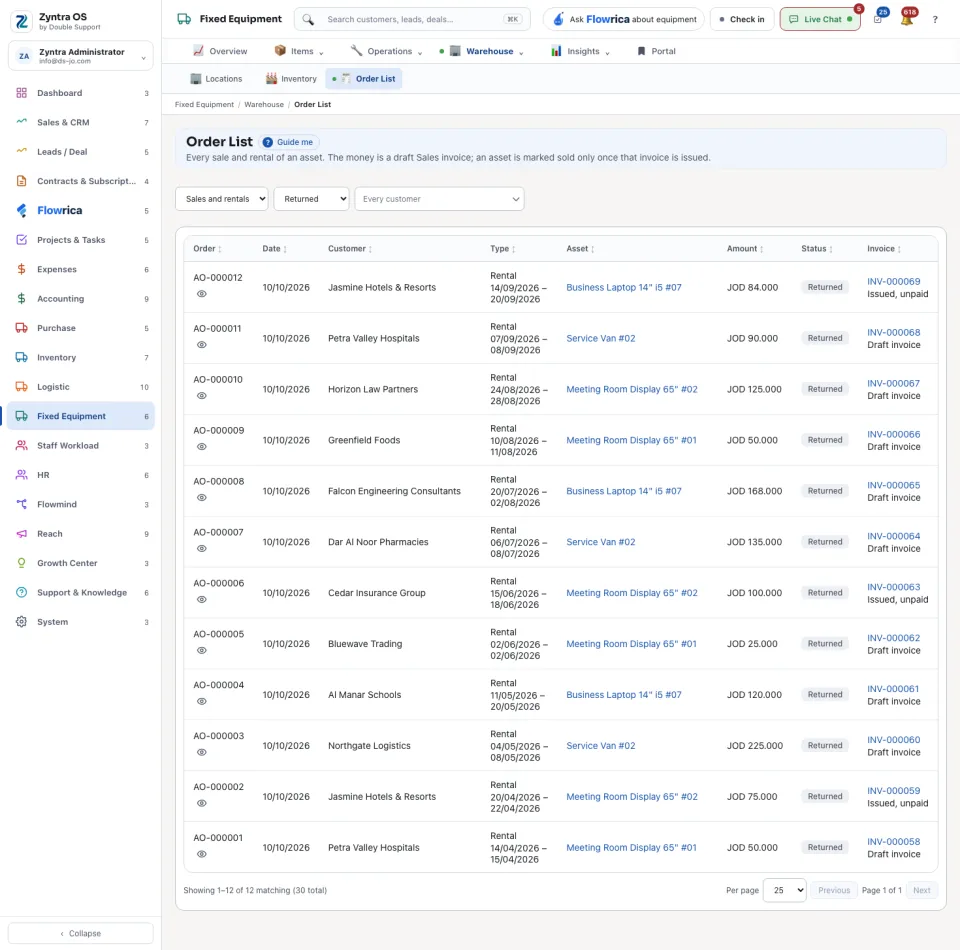Open the Returned status filter dropdown
The width and height of the screenshot is (960, 950).
[x=311, y=199]
